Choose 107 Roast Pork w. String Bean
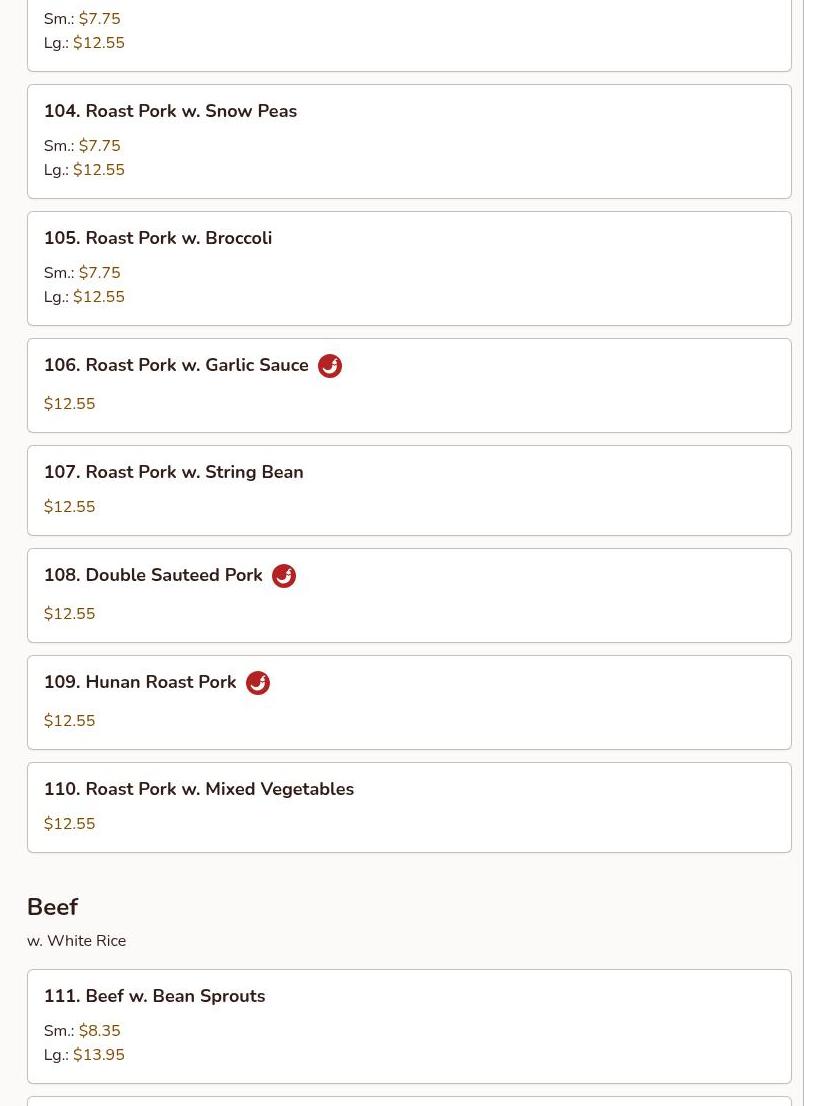 173,472
